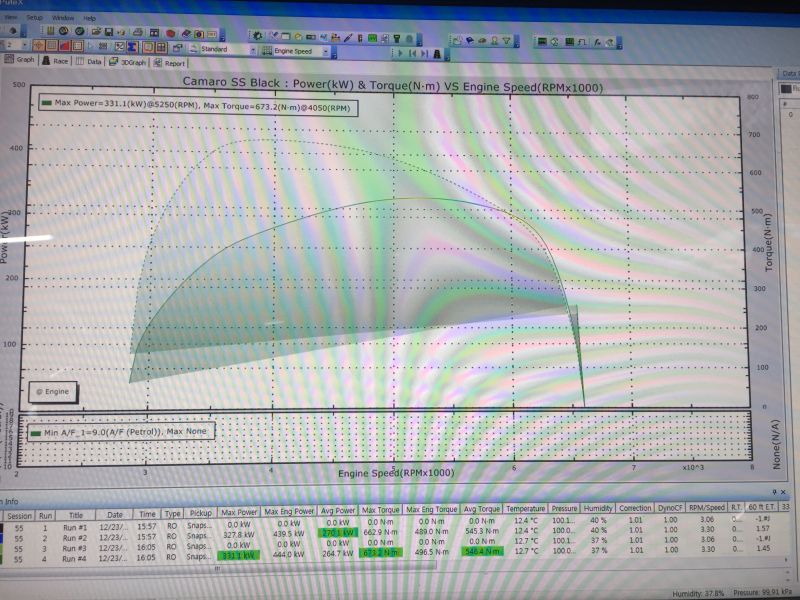Viewport: 800px width, 600px height.
Task: Click the pencil edit toolbar icon
Action: point(348,37)
